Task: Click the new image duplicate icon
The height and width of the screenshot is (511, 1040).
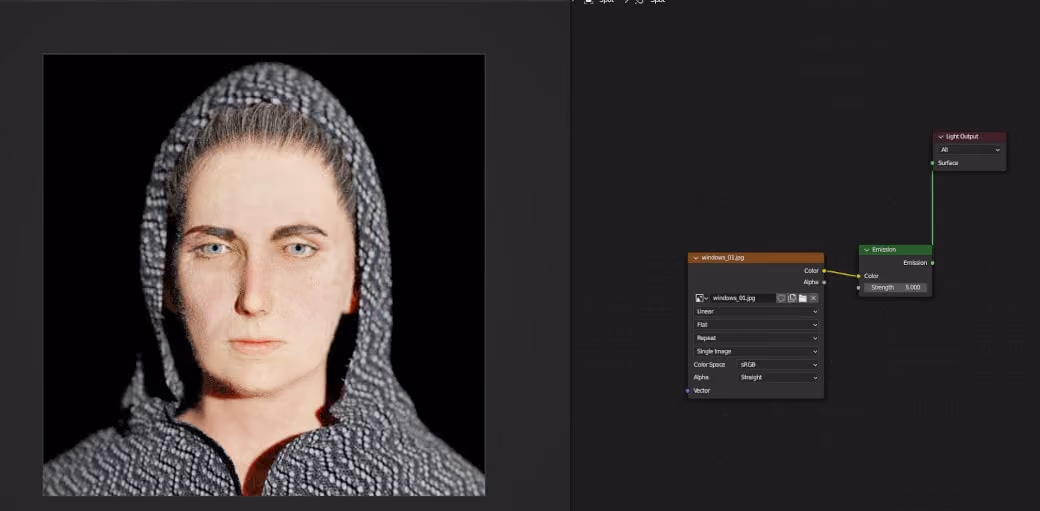Action: coord(792,298)
